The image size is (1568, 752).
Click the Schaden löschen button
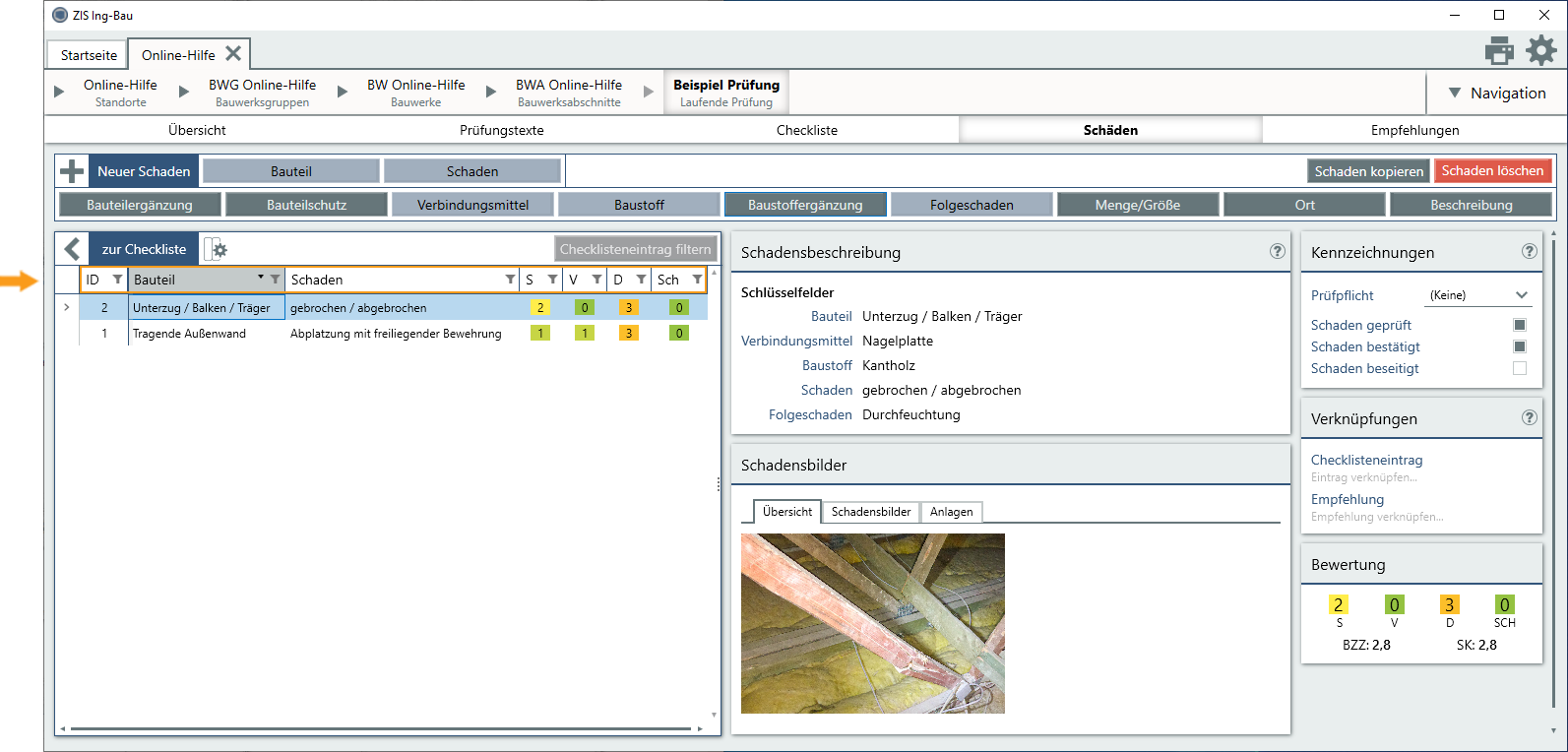[1492, 171]
